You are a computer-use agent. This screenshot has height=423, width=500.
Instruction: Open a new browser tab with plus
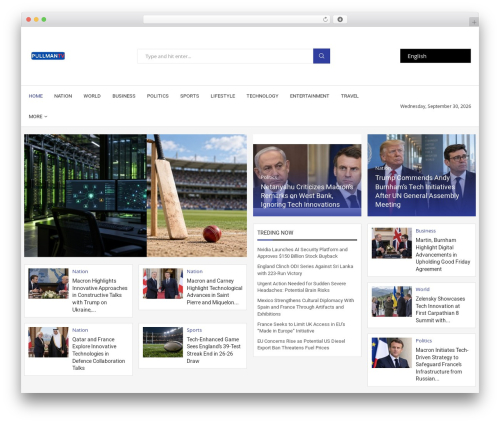[x=474, y=22]
